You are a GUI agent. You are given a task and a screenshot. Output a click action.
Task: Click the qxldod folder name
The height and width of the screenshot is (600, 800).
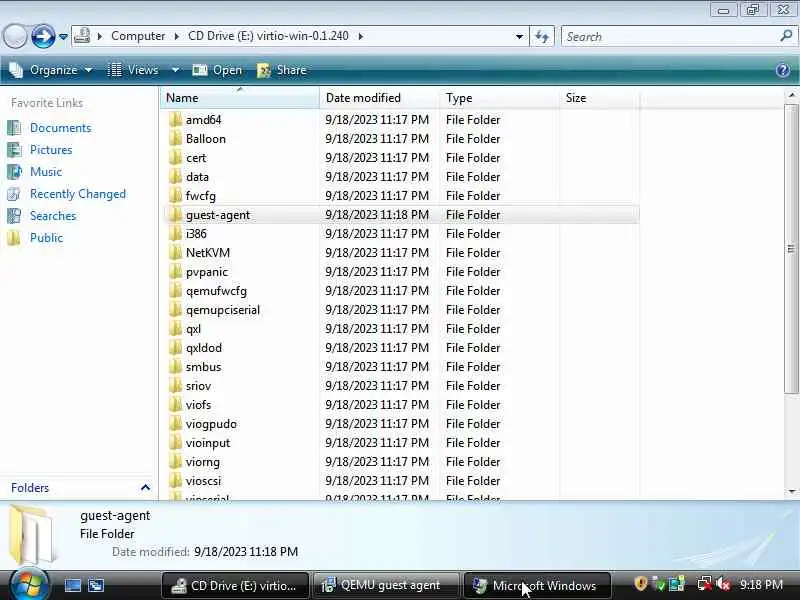click(204, 347)
